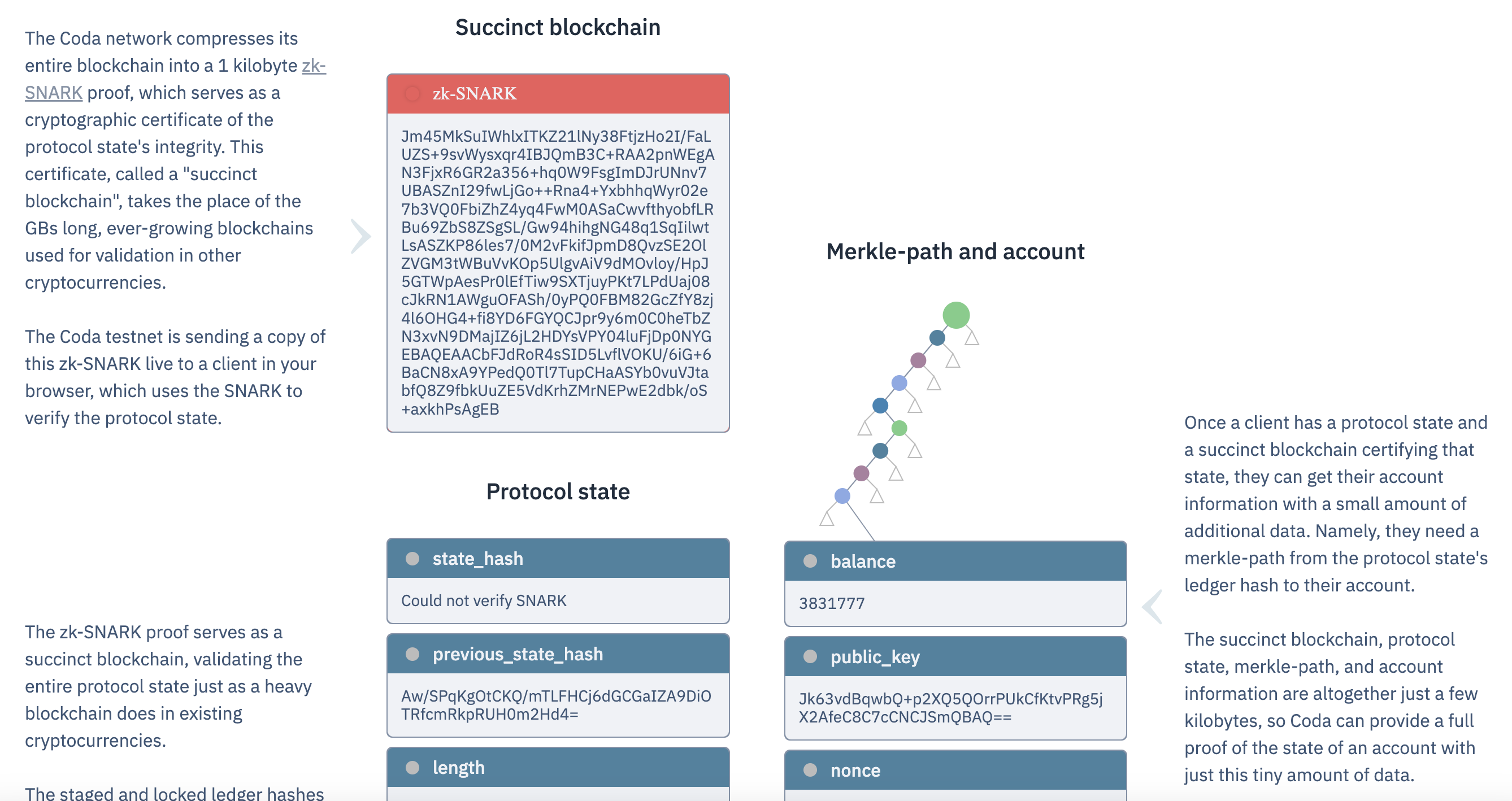The height and width of the screenshot is (801, 1512).
Task: Click the lower green node in Merkle path
Action: point(898,428)
